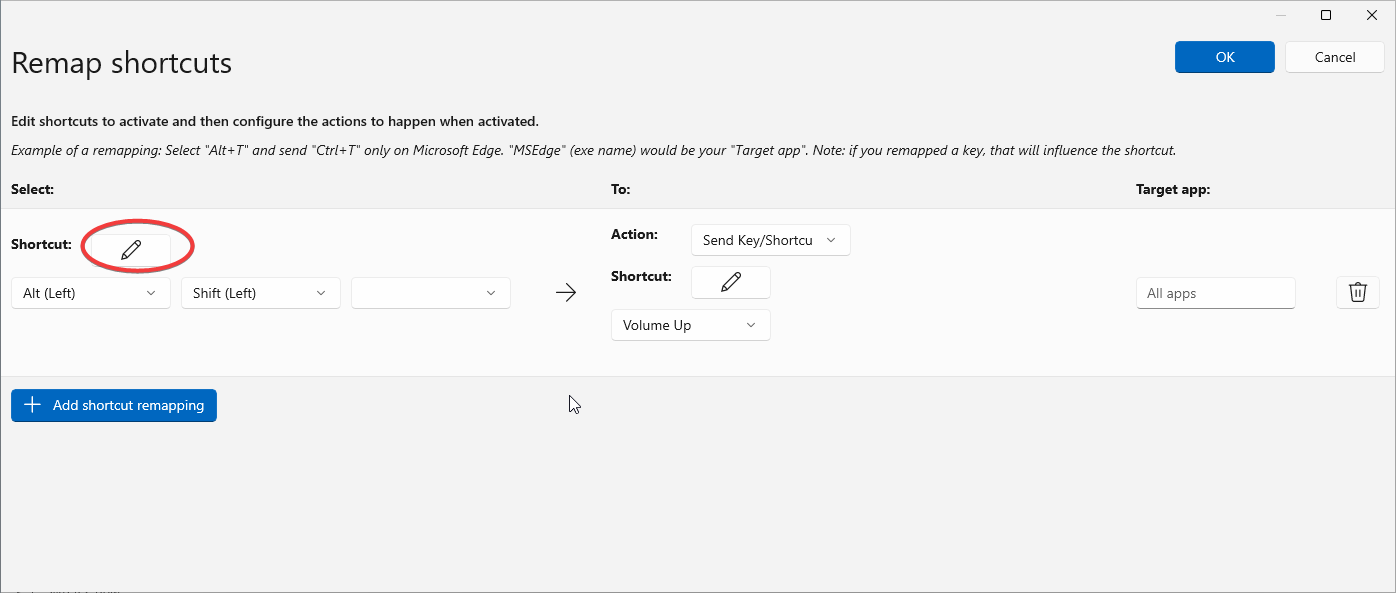Click the arrow icon between shortcut columns

coord(566,292)
